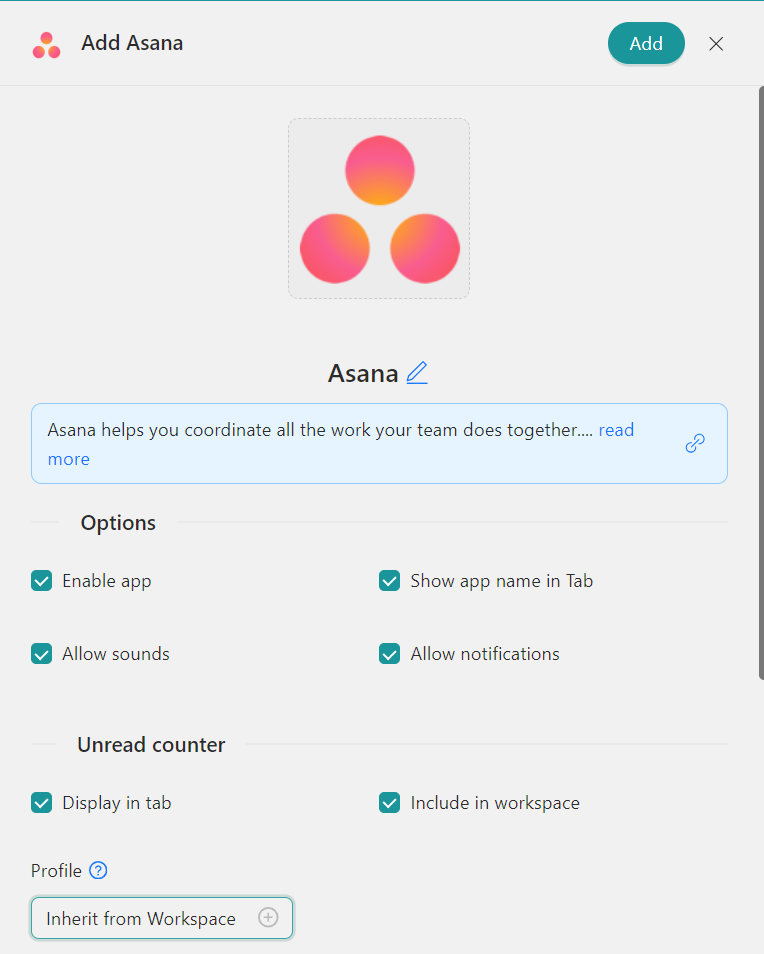Uncheck the Enable app checkbox
764x954 pixels.
[42, 581]
